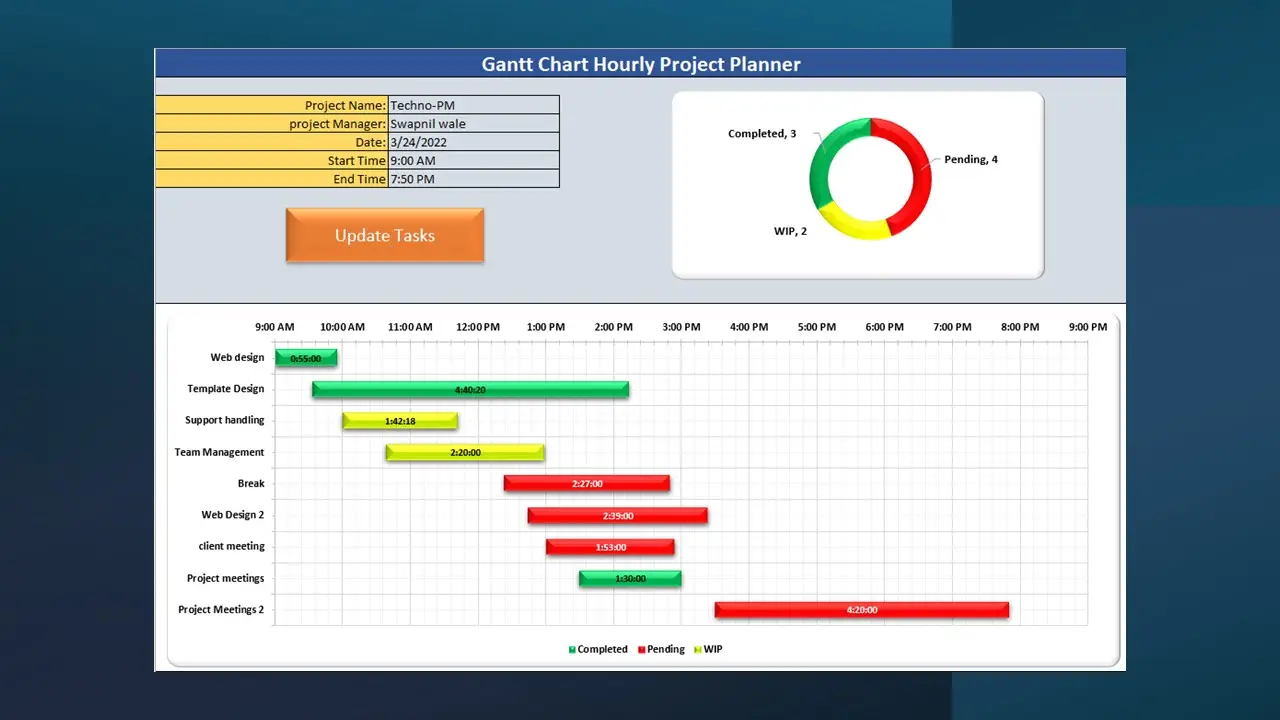The height and width of the screenshot is (720, 1280).
Task: Click the Project Meetings 2 red bar
Action: coord(861,610)
